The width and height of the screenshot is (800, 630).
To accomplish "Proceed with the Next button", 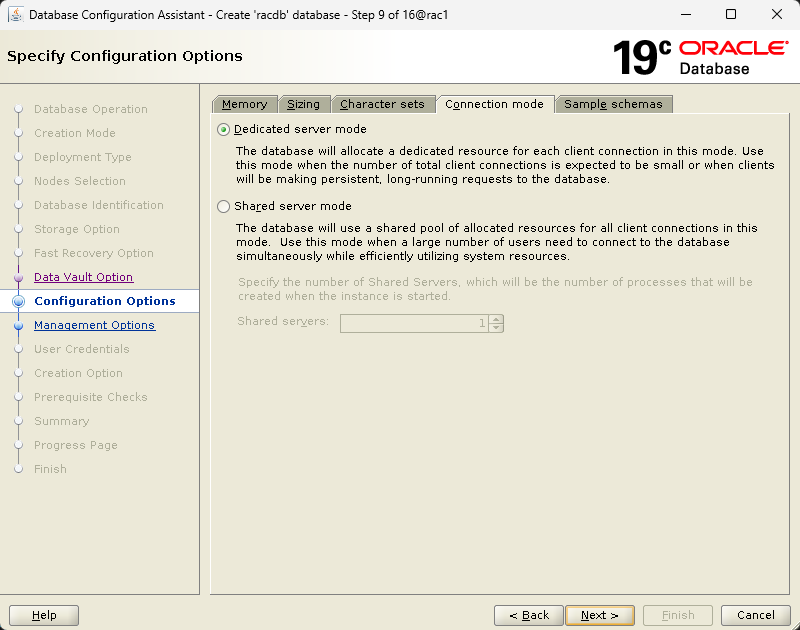I will click(600, 615).
